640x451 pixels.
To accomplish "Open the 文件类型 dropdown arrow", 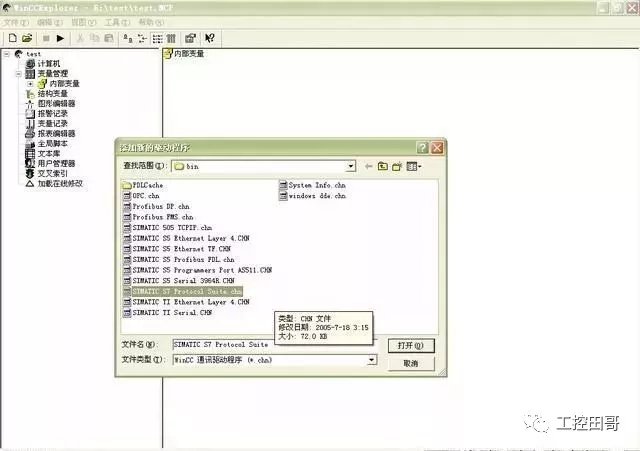I will coord(371,360).
